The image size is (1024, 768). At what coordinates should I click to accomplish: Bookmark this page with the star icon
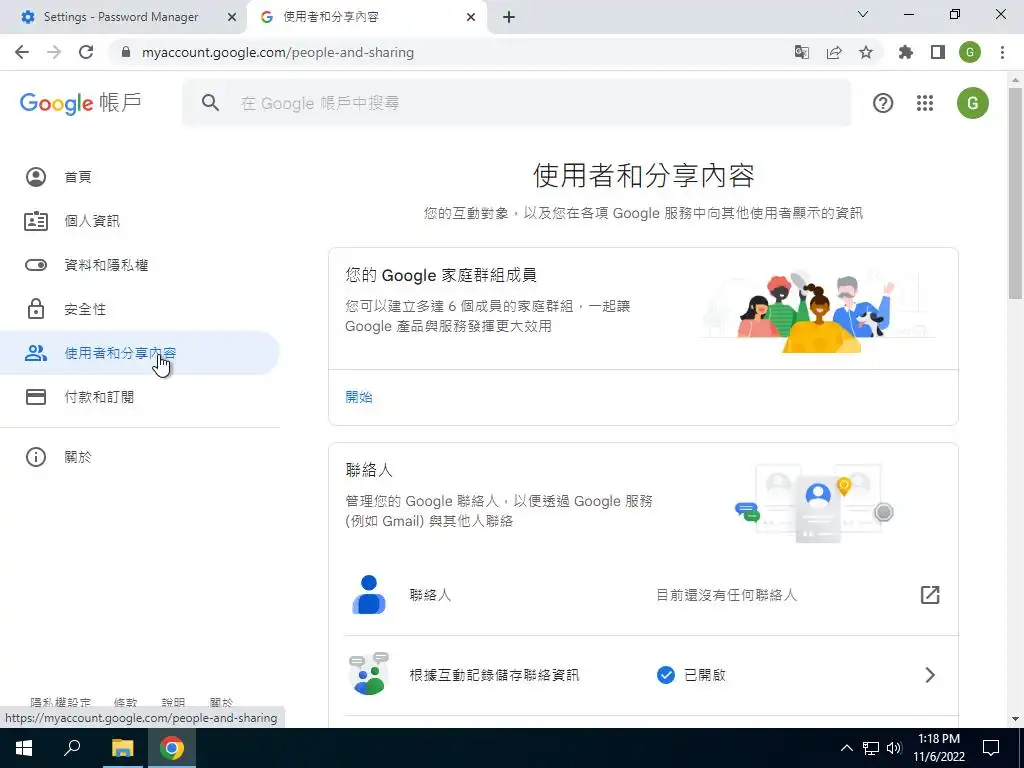[866, 52]
